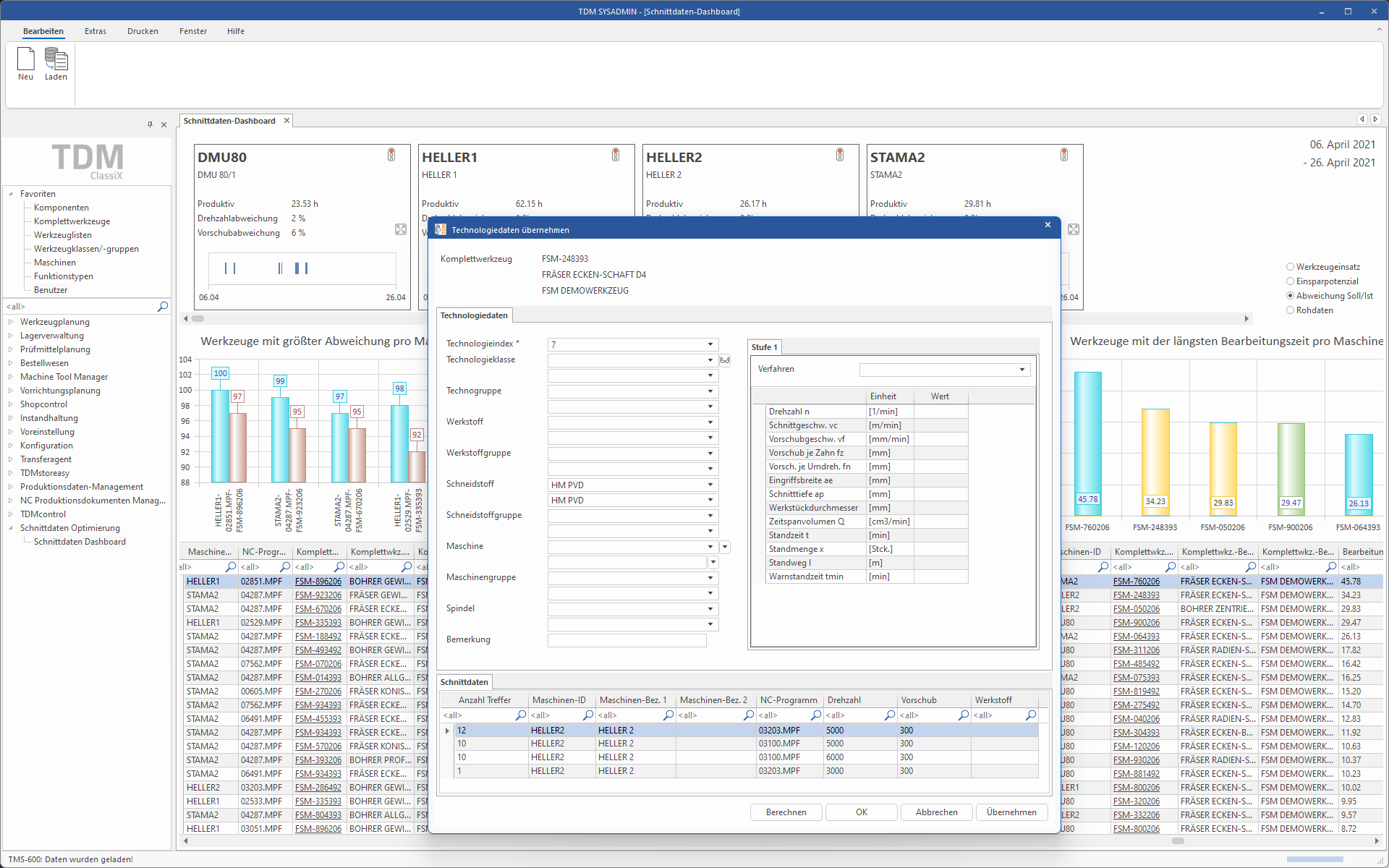This screenshot has height=868, width=1389.
Task: Select the Schnittdaten tab in dialog
Action: (464, 682)
